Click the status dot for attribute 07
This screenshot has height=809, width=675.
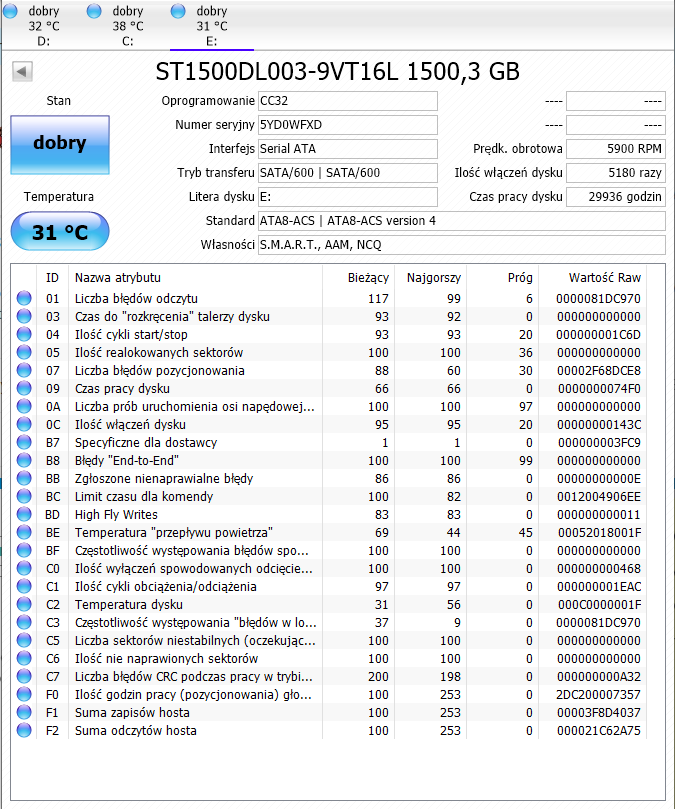point(24,370)
